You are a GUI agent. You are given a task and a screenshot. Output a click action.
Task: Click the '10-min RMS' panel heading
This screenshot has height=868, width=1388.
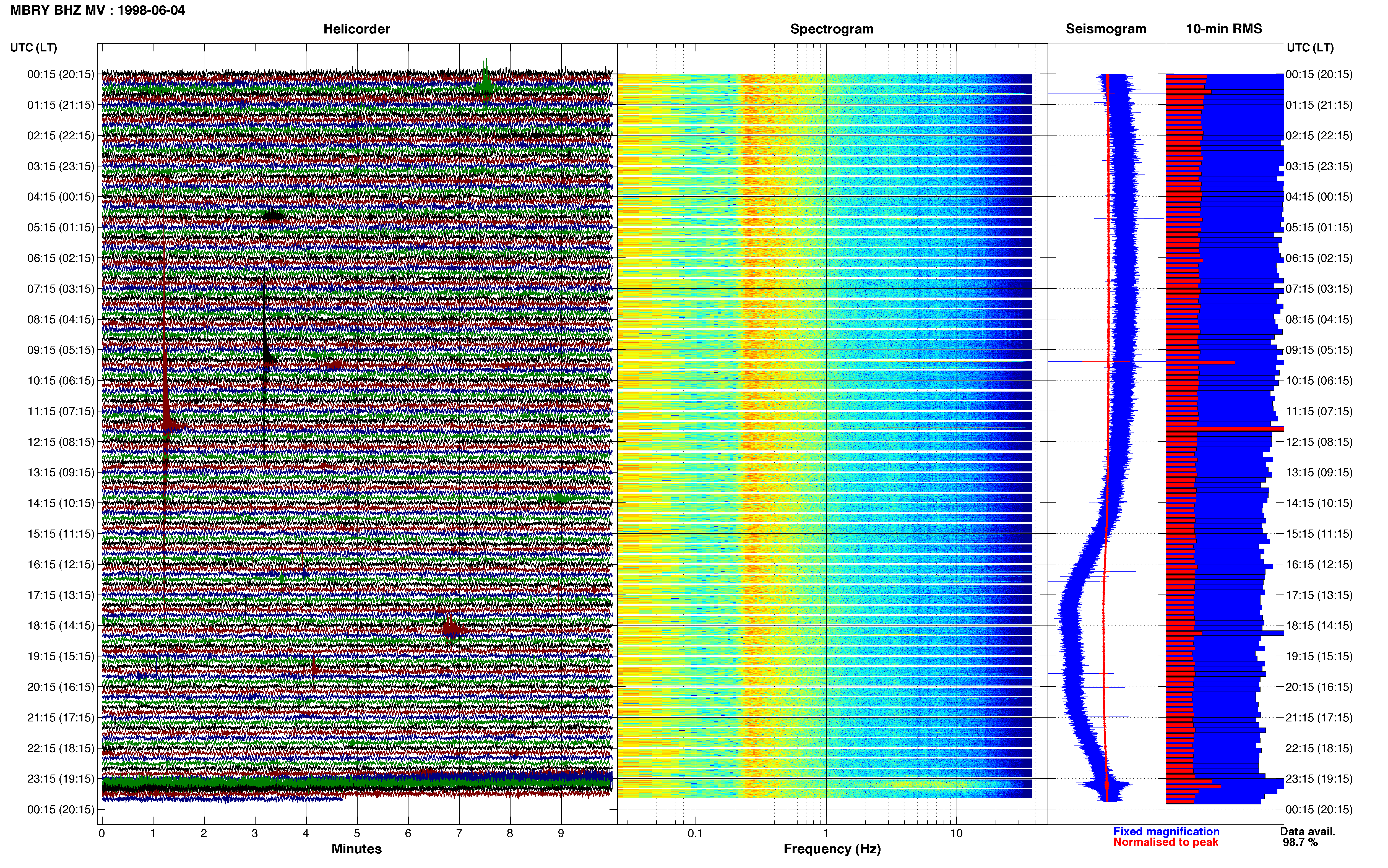click(x=1224, y=29)
